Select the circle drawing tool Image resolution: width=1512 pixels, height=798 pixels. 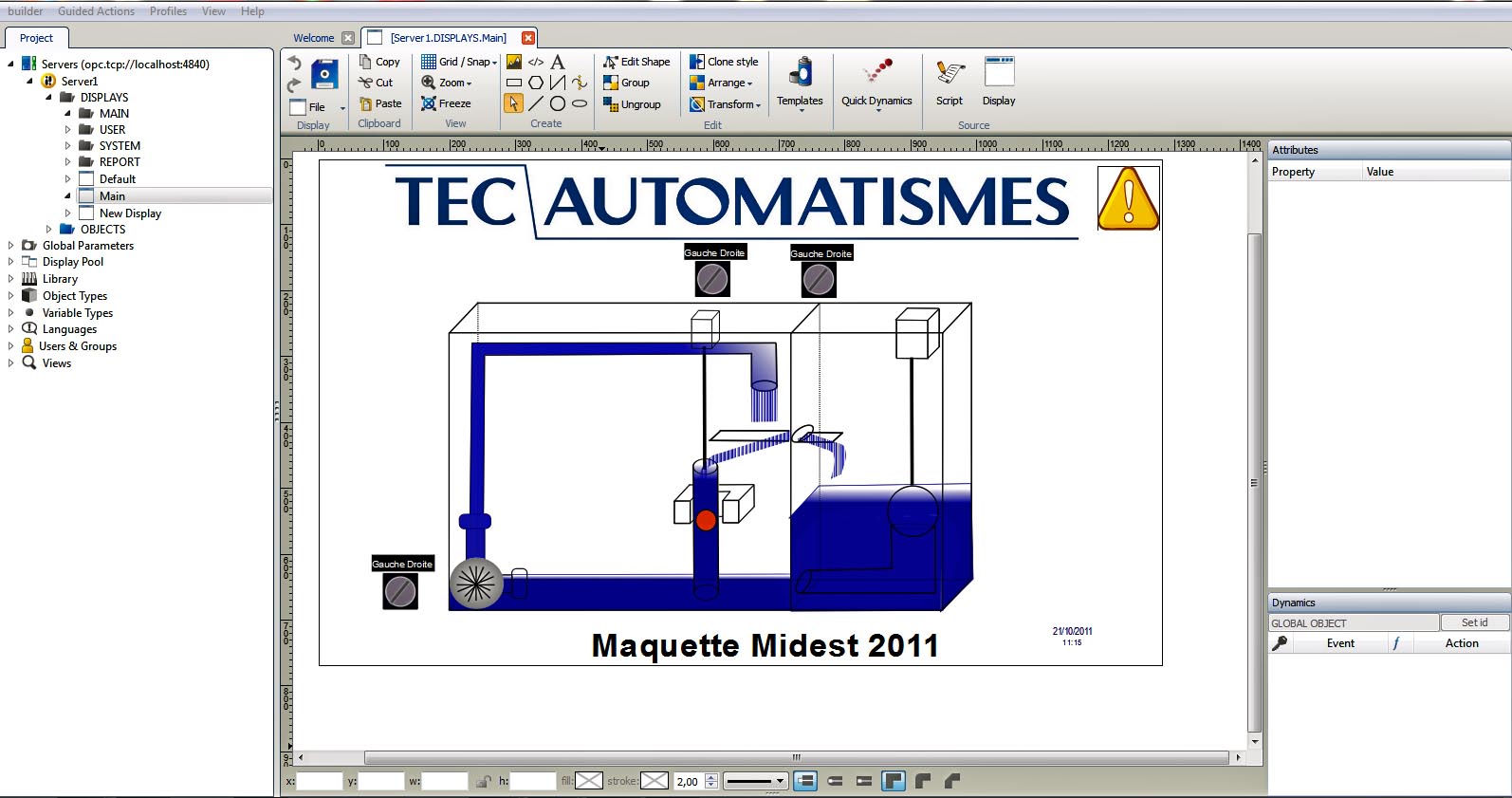(x=558, y=103)
